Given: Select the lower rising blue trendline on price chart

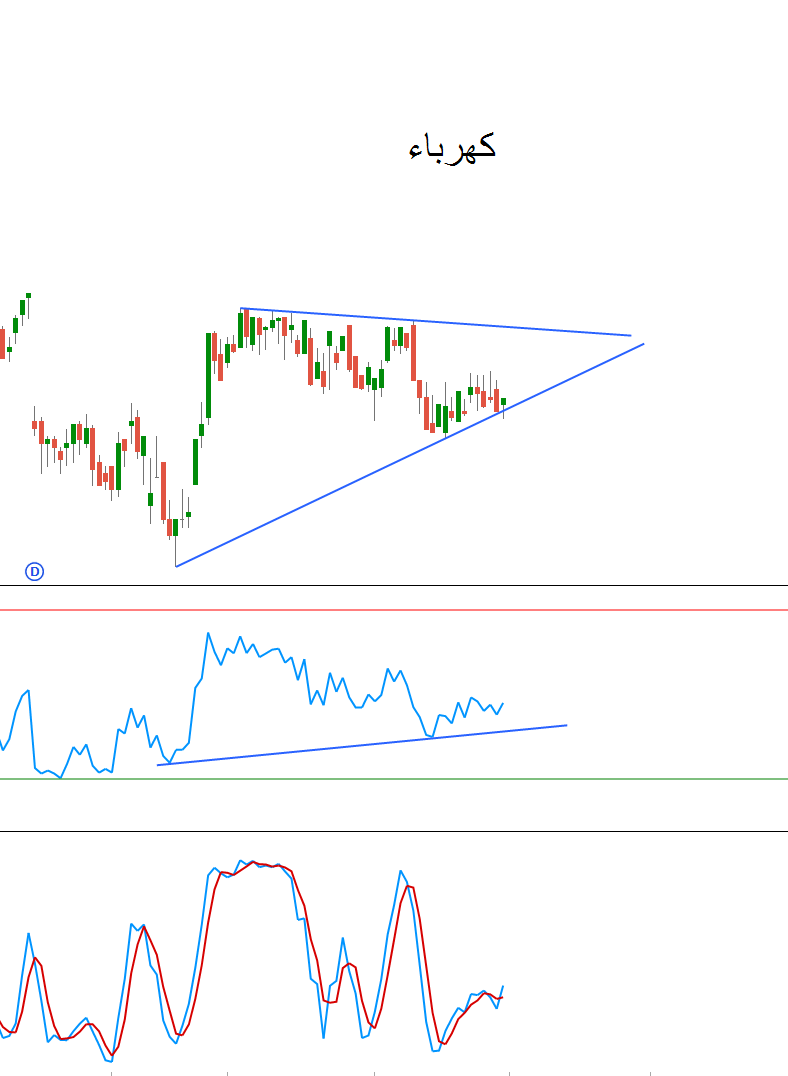Looking at the screenshot, I should (410, 455).
